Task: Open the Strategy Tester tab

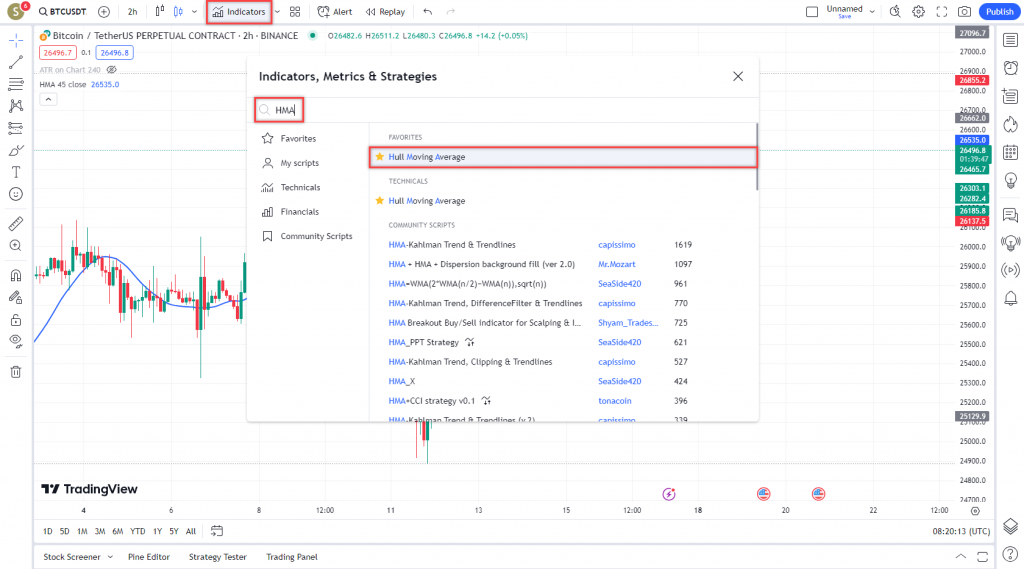Action: click(x=217, y=557)
